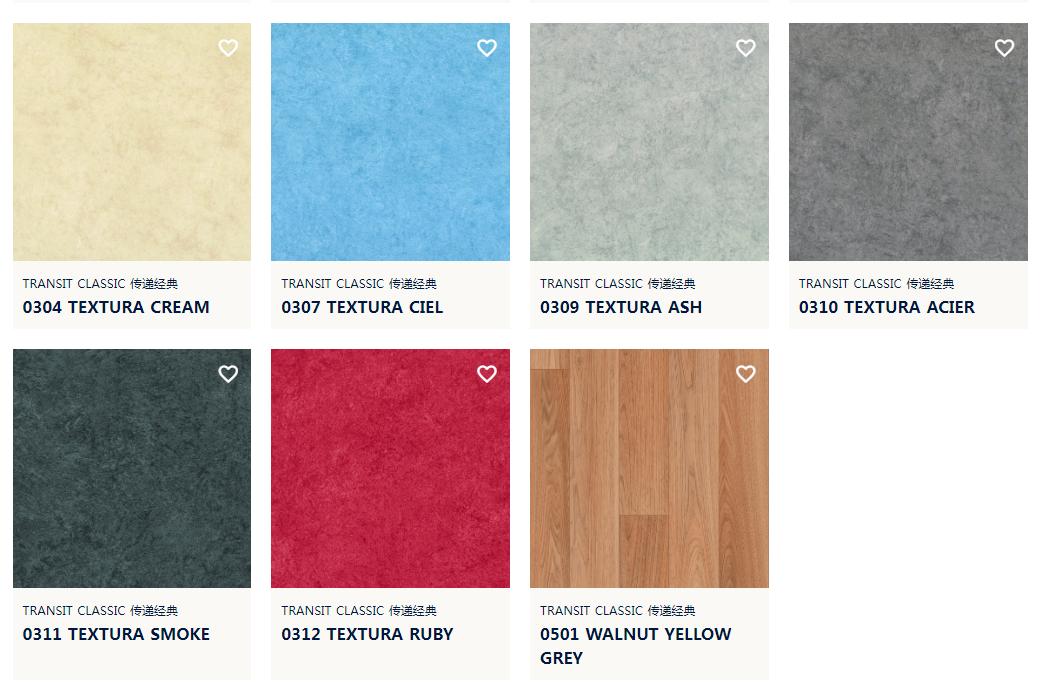This screenshot has width=1041, height=695.
Task: Open the walnut wood plank thumbnail
Action: point(649,469)
